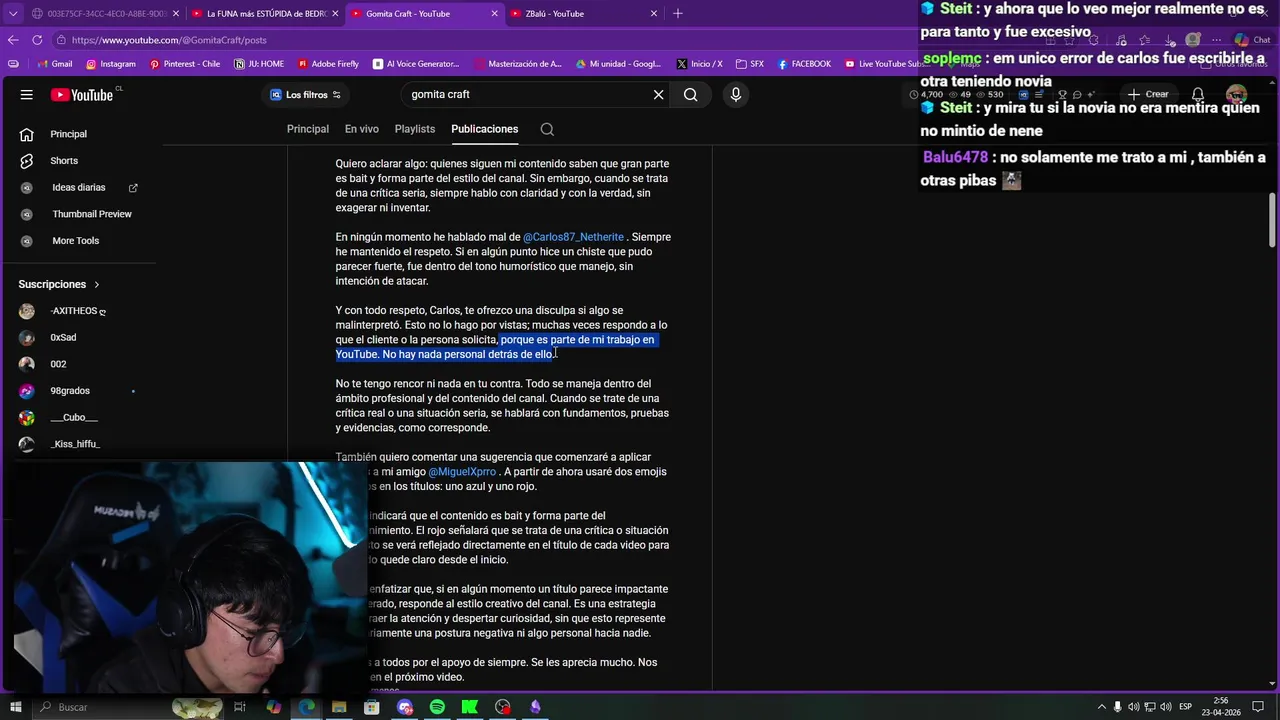The image size is (1280, 720).
Task: Open @Carlos87_Netherite mention link
Action: click(x=573, y=237)
